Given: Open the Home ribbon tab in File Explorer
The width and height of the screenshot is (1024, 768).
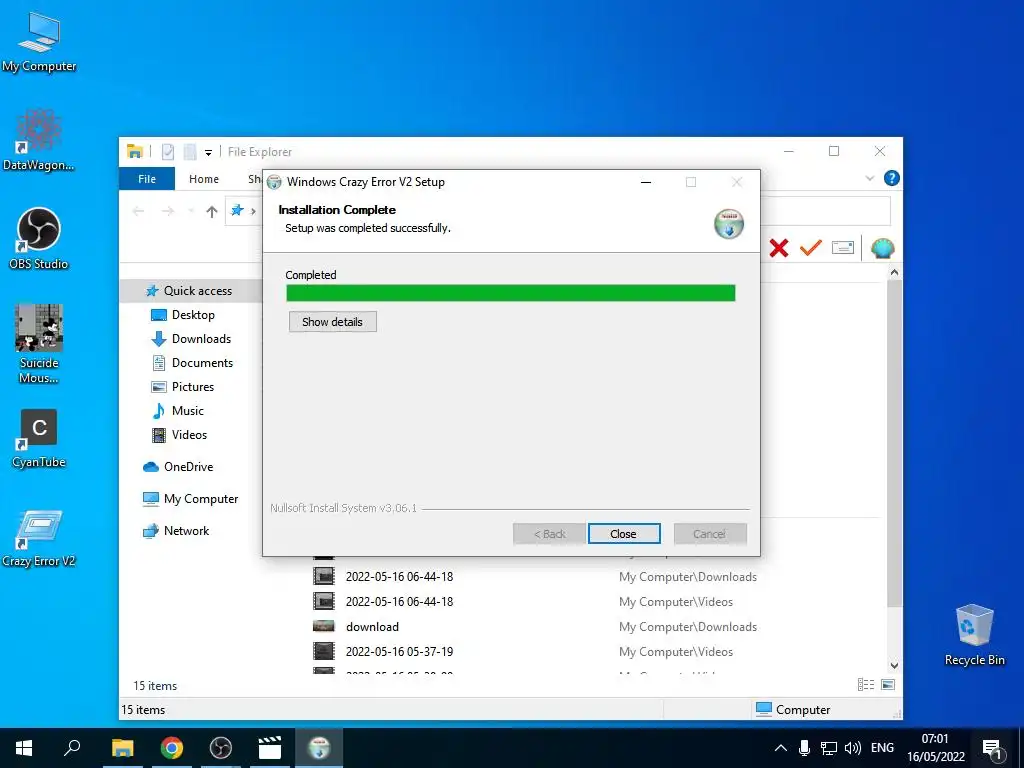Looking at the screenshot, I should 204,179.
